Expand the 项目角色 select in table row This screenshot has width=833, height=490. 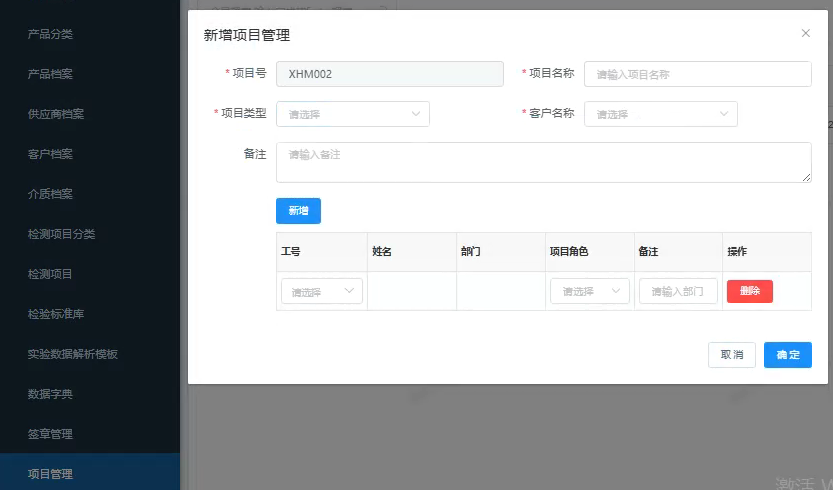589,291
